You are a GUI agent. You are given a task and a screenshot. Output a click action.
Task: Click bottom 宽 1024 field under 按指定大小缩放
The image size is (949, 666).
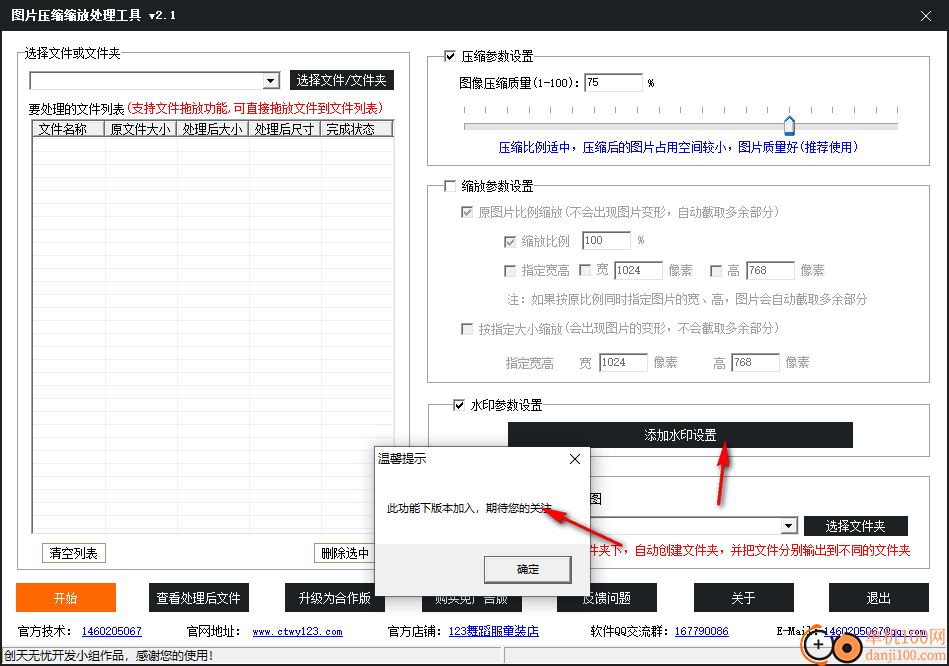(x=623, y=362)
